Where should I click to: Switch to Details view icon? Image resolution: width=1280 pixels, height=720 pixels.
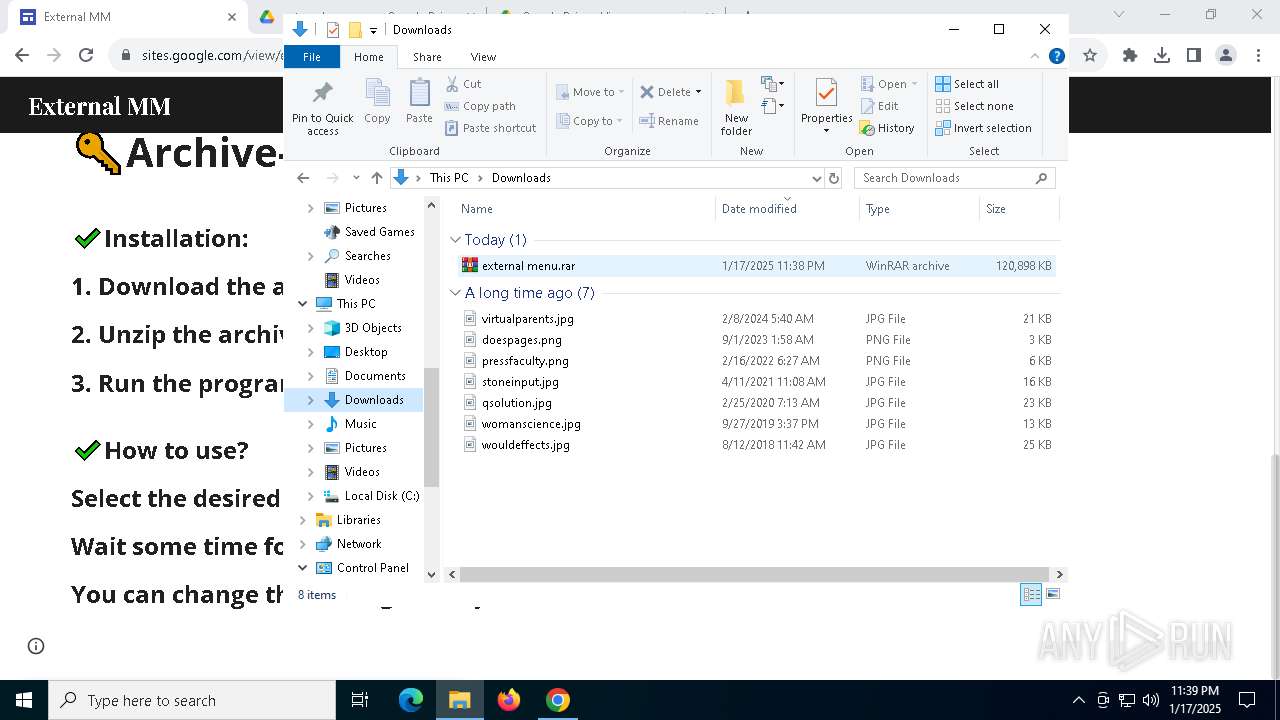[1031, 595]
